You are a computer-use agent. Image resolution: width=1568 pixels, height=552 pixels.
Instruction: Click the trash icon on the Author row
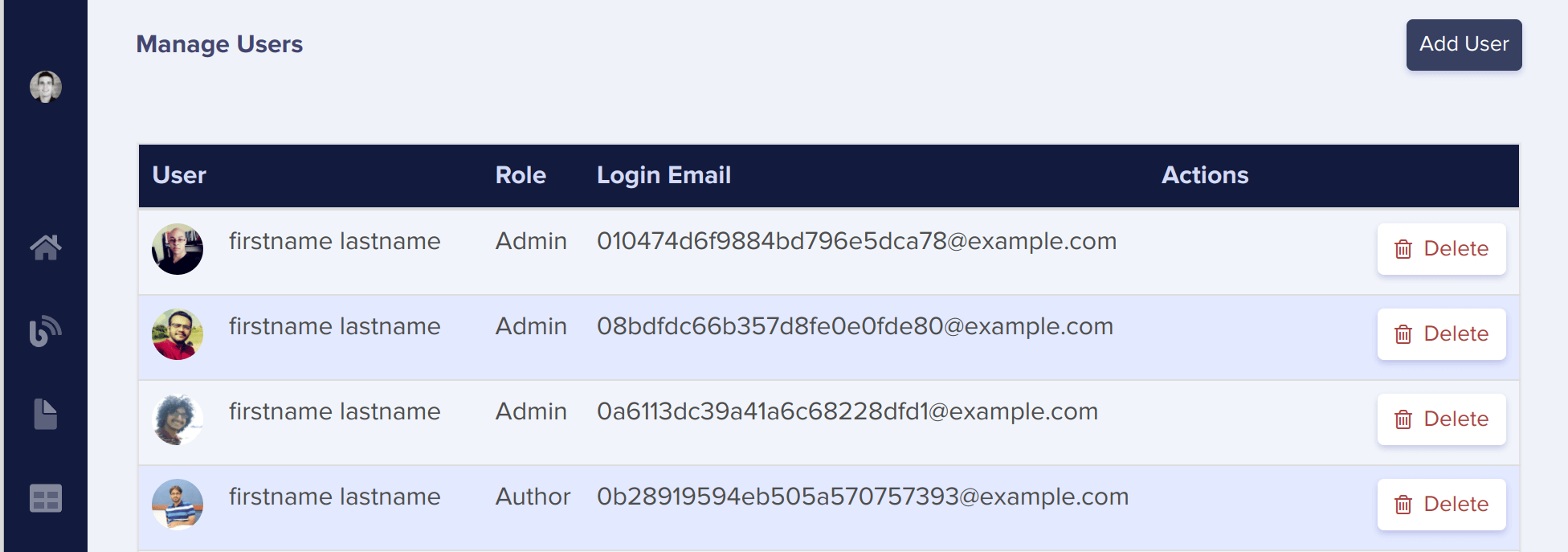point(1403,504)
